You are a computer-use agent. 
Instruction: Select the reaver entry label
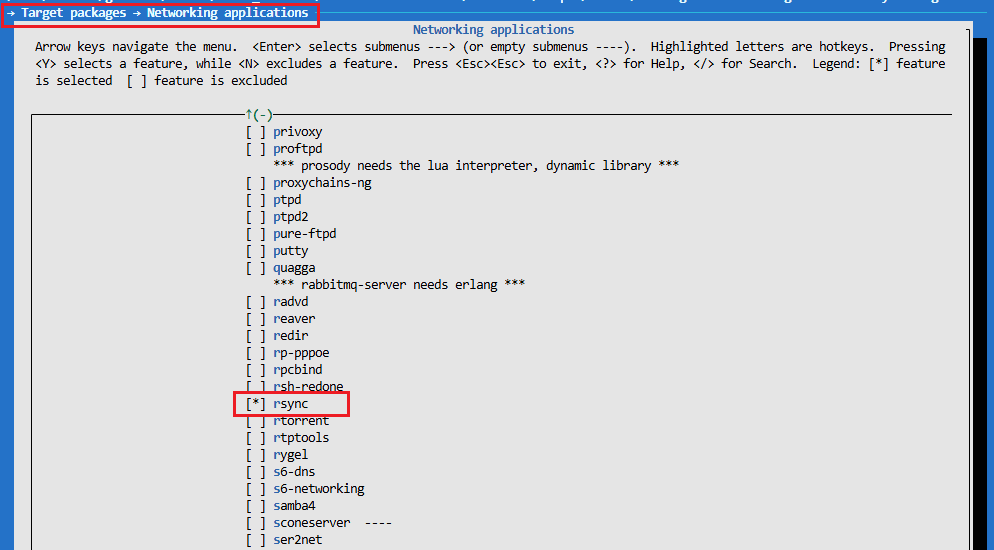(294, 319)
